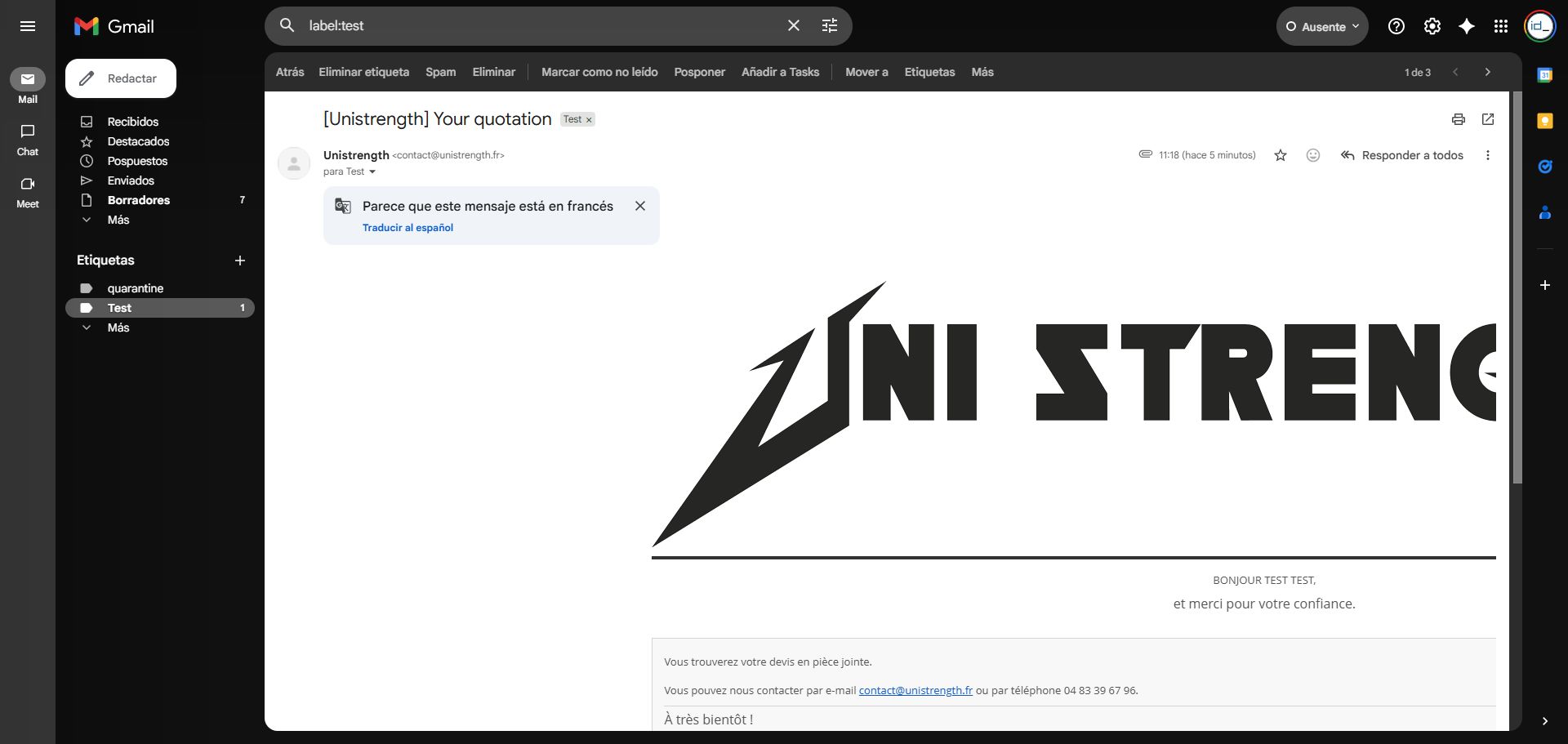Open the Etiquetas toolbar menu

click(929, 72)
